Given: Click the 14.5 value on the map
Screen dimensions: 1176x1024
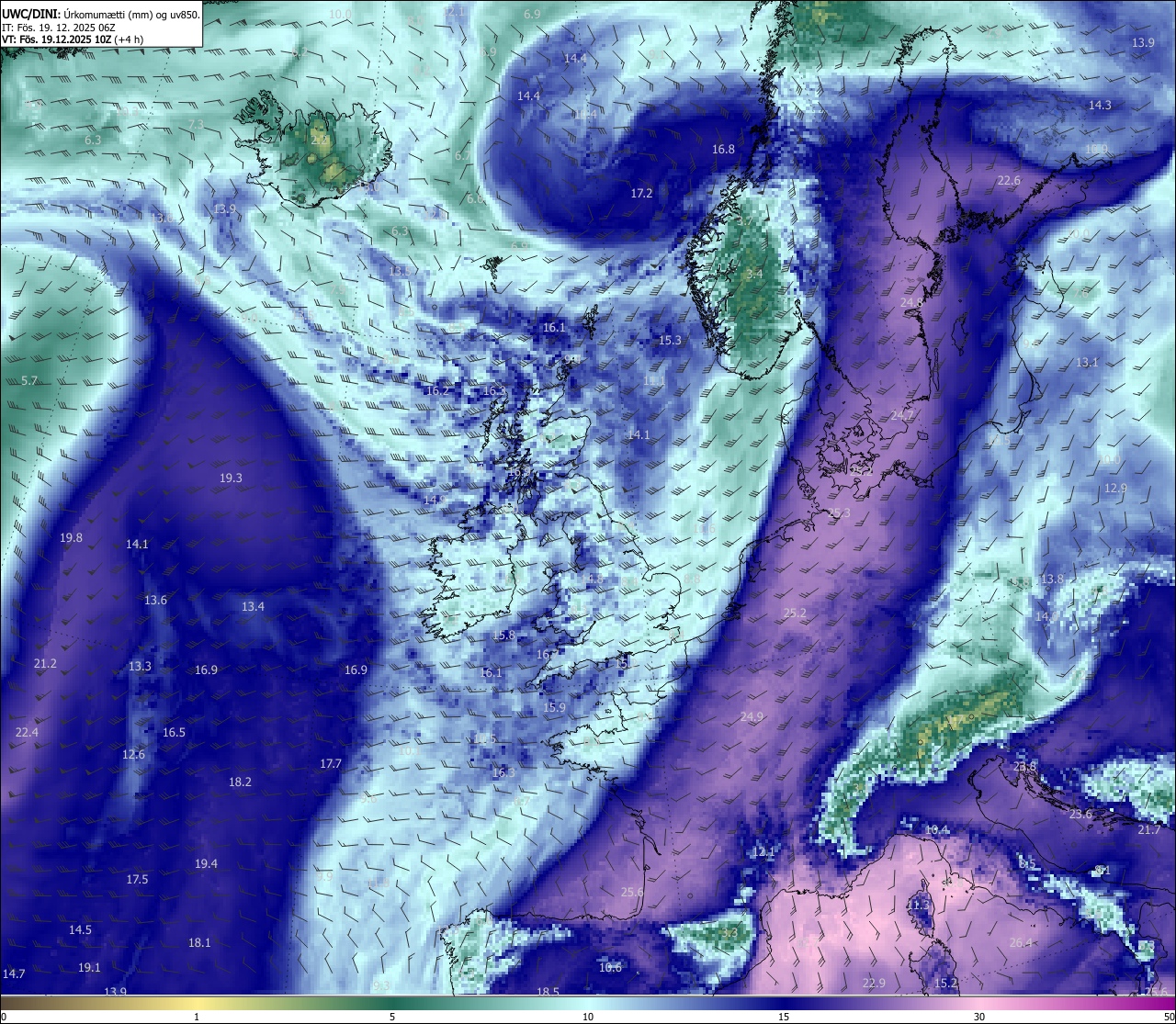Looking at the screenshot, I should (x=80, y=929).
